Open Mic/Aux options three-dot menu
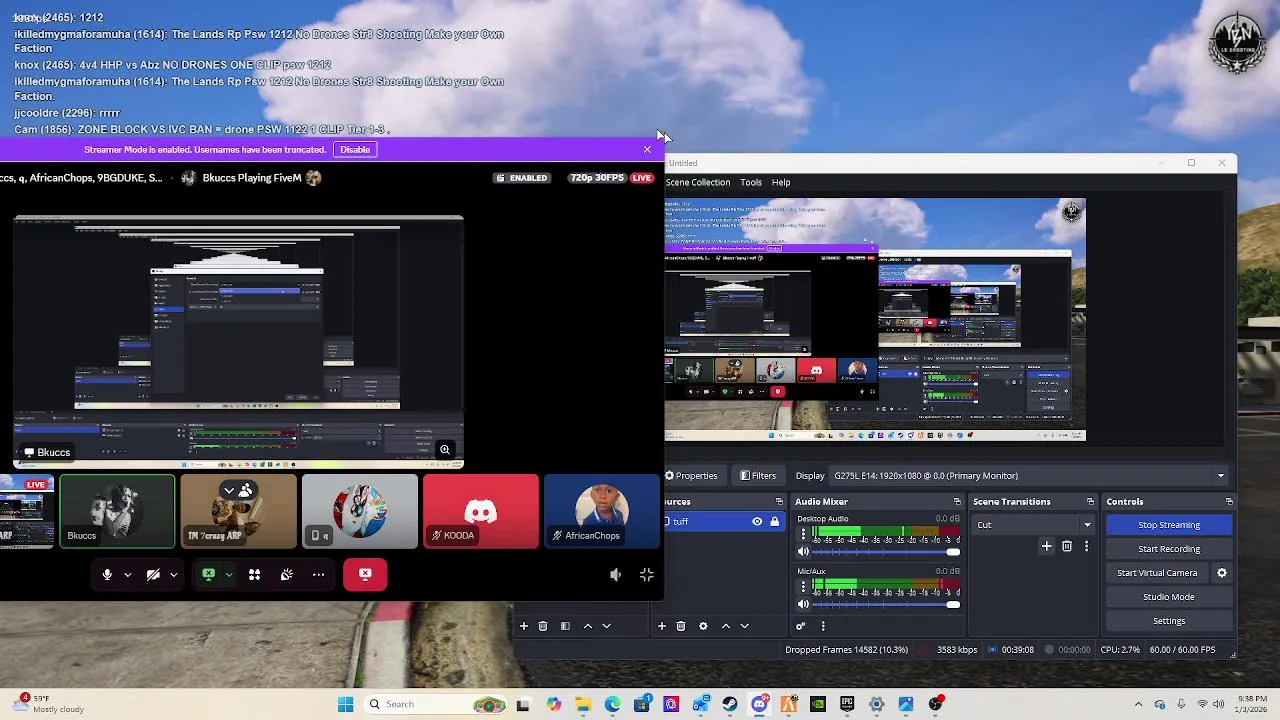Image resolution: width=1280 pixels, height=720 pixels. [x=803, y=586]
